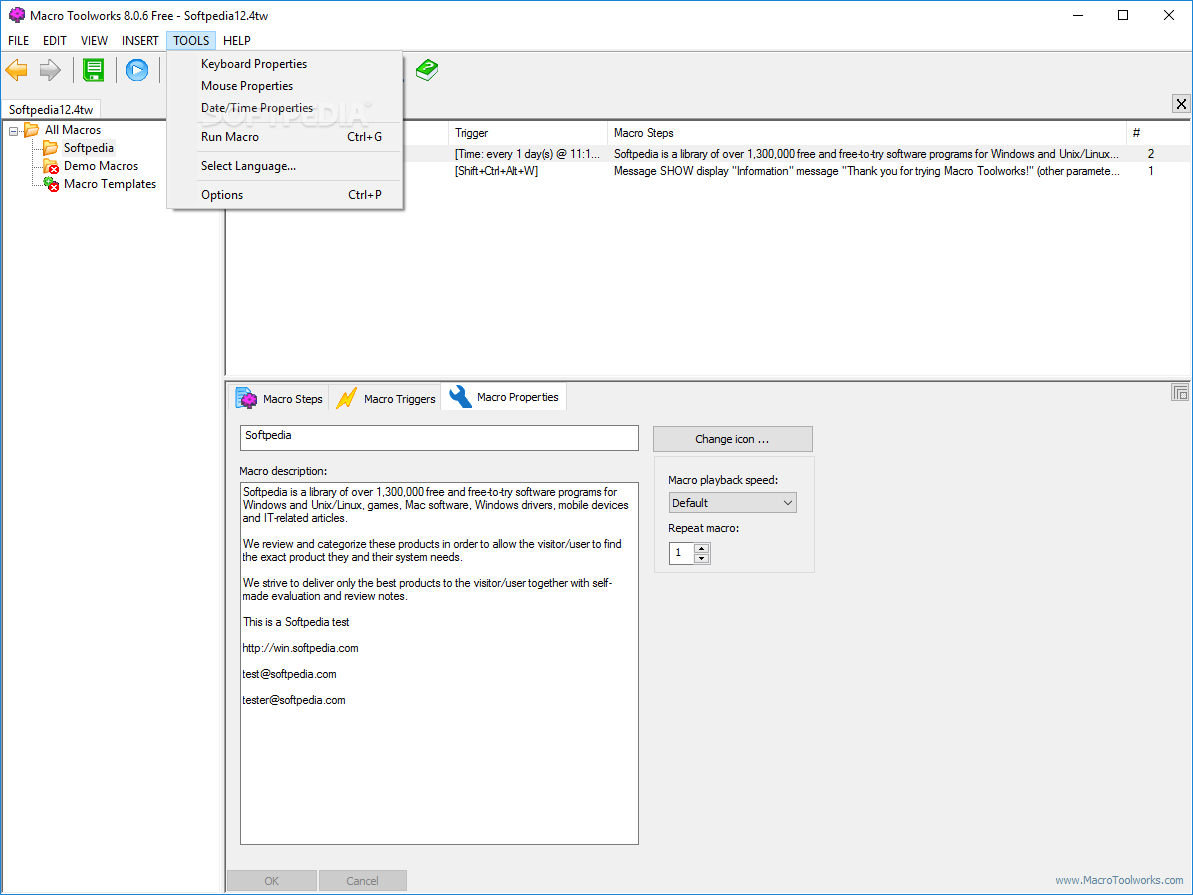The image size is (1193, 895).
Task: Switch to the Macro Triggers tab
Action: click(385, 398)
